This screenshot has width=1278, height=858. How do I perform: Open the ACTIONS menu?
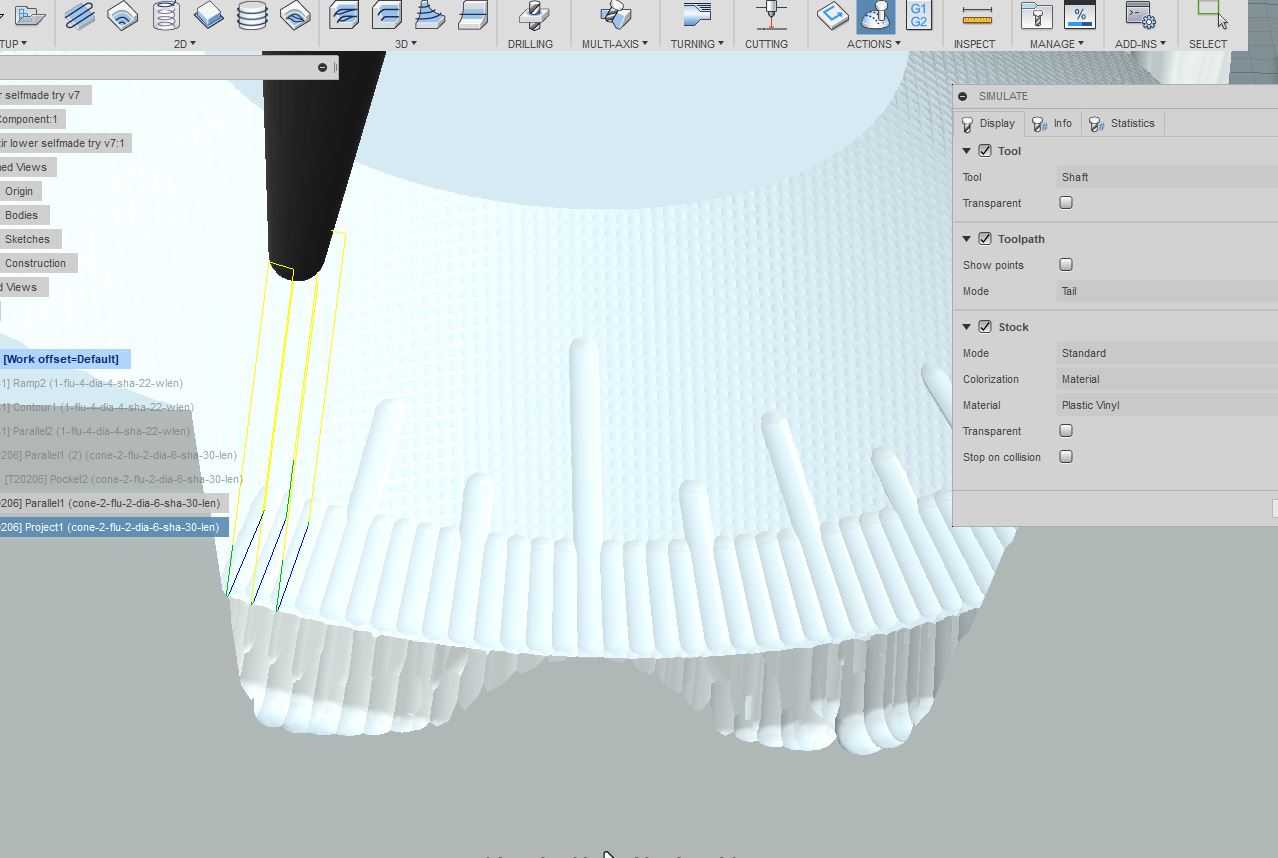point(873,44)
